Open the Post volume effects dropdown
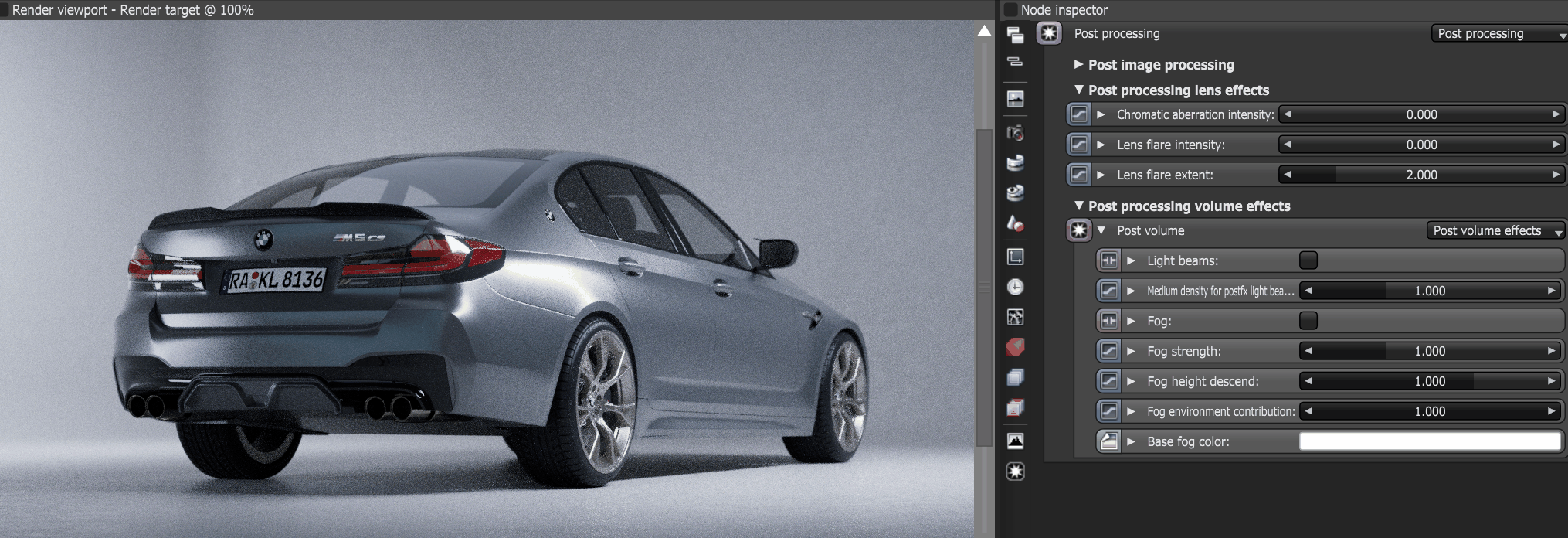Viewport: 1568px width, 538px height. 1495,230
